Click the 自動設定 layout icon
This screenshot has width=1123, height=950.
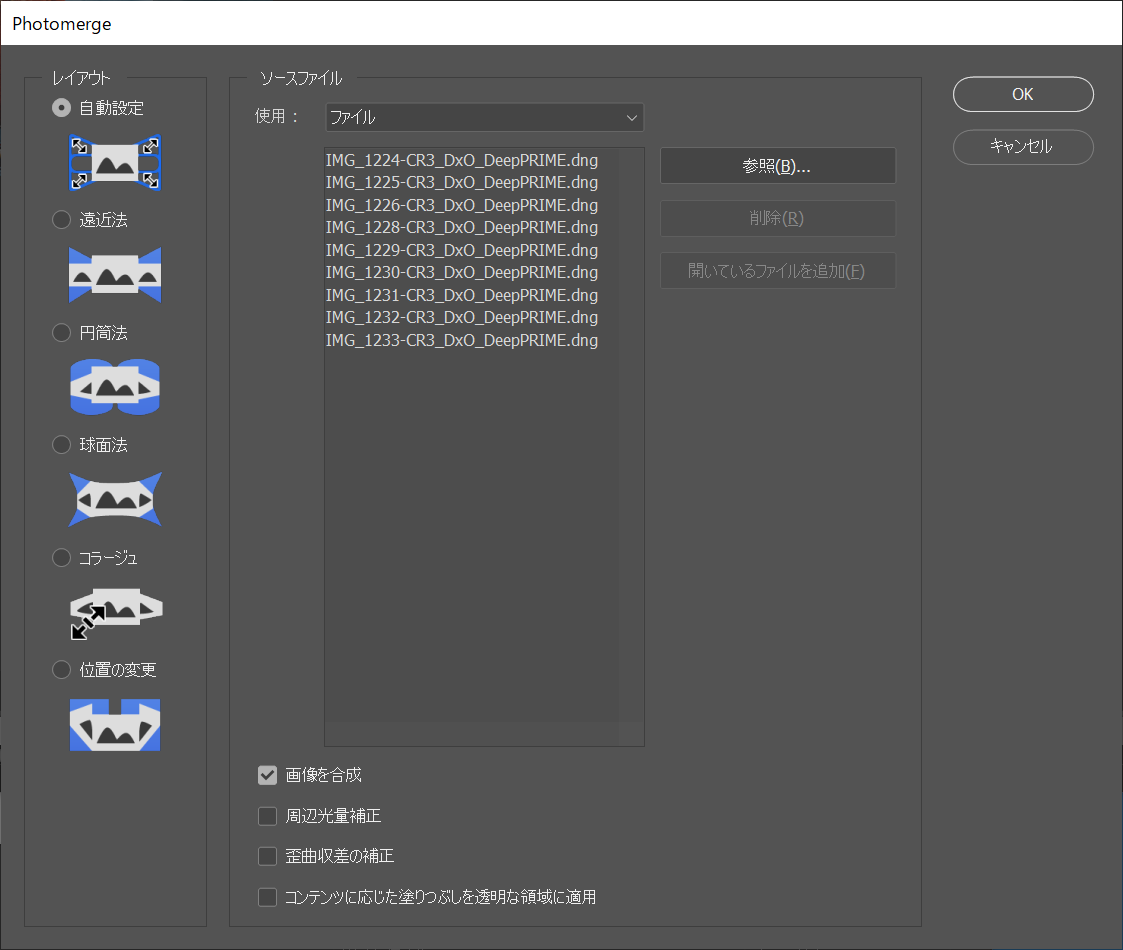[x=115, y=163]
